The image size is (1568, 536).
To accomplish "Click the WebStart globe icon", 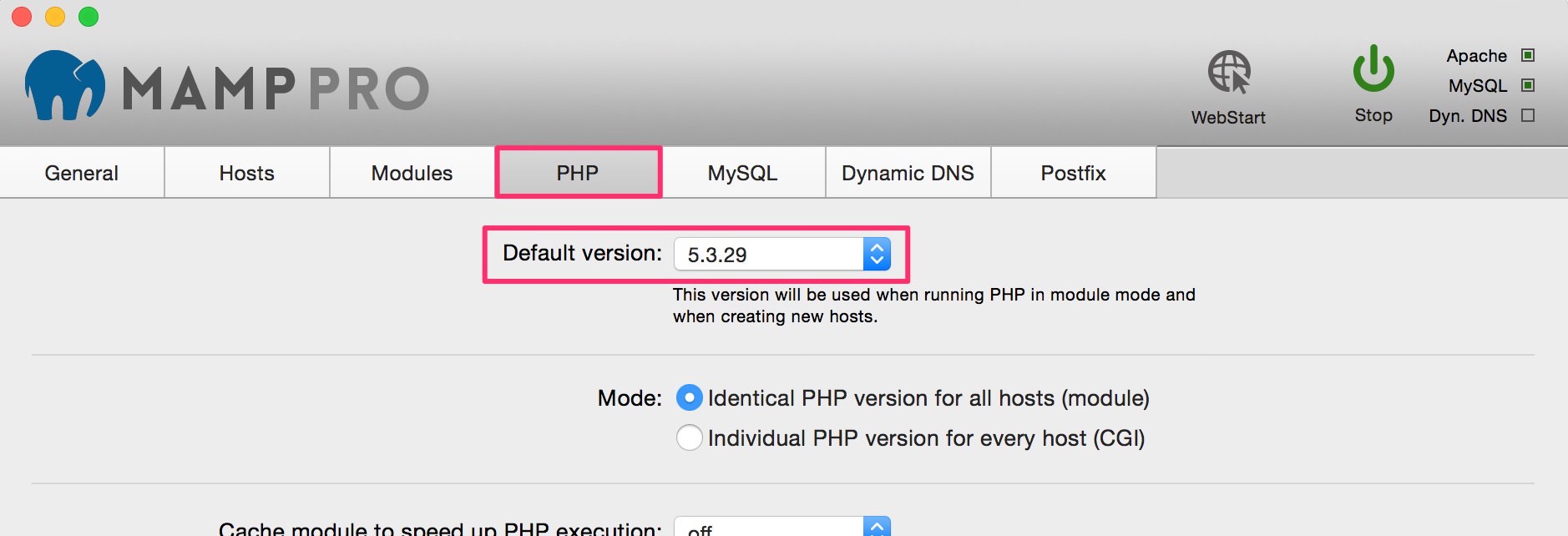I will 1229,73.
